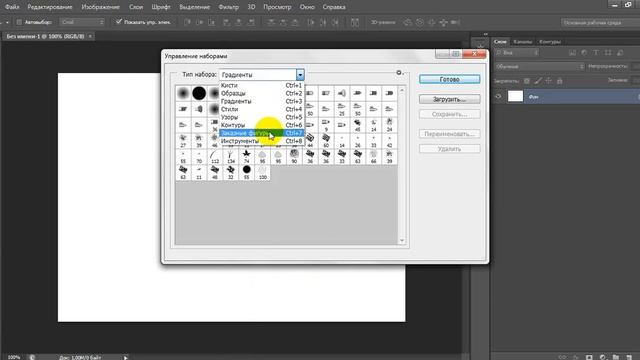640x360 pixels.
Task: Uncheck Показать упр. элем. checkbox
Action: 119,22
